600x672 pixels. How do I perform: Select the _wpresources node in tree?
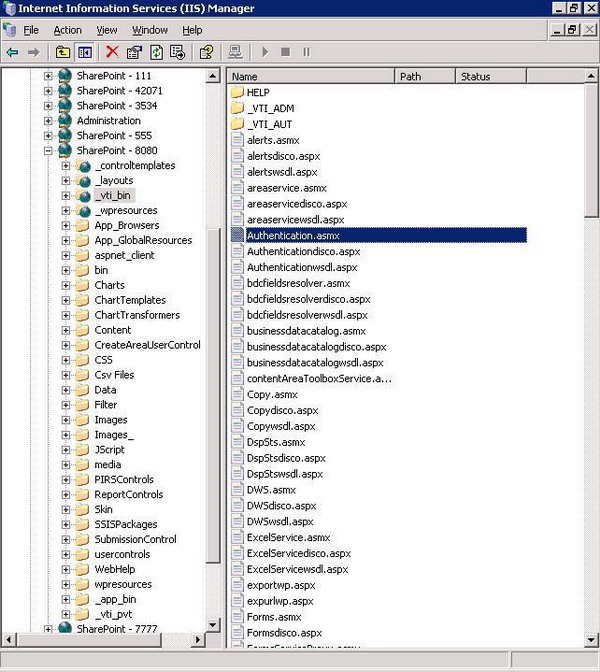pos(126,210)
